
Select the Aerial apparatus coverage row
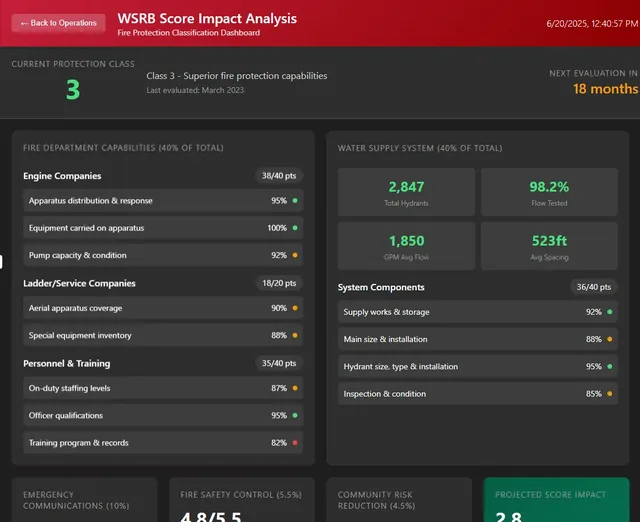163,308
